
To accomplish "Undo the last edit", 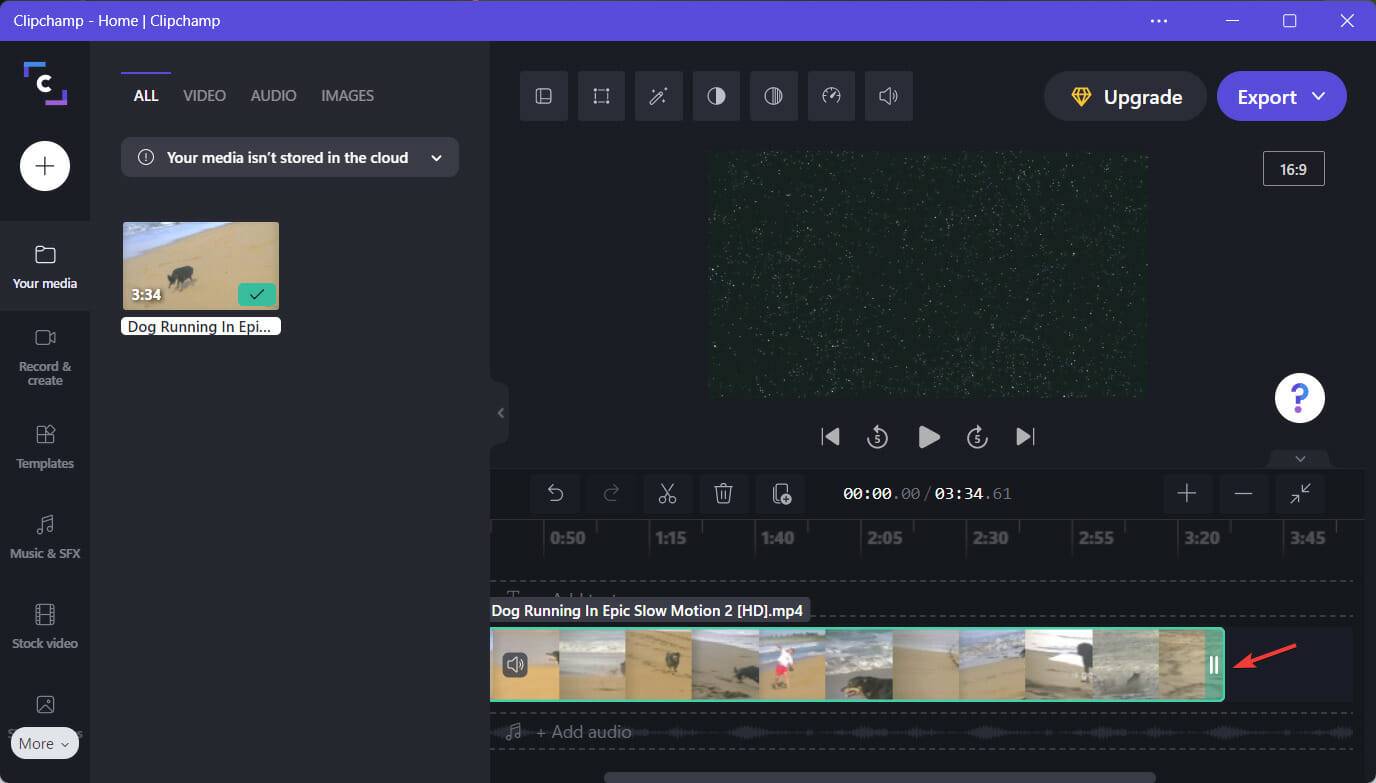I will (556, 493).
